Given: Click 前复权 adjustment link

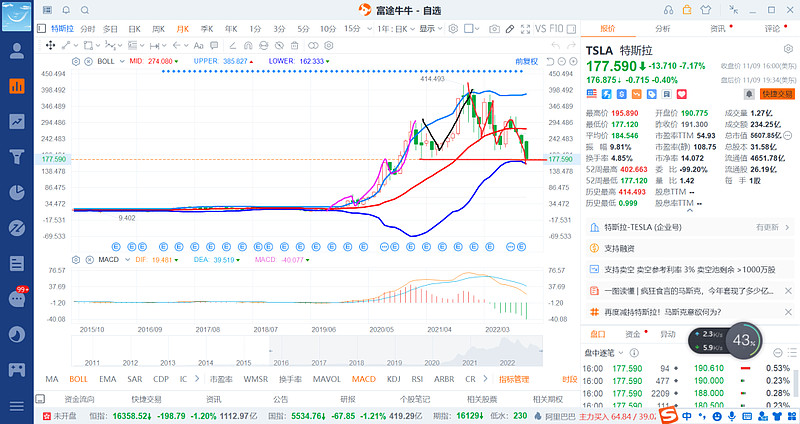Looking at the screenshot, I should coord(527,61).
